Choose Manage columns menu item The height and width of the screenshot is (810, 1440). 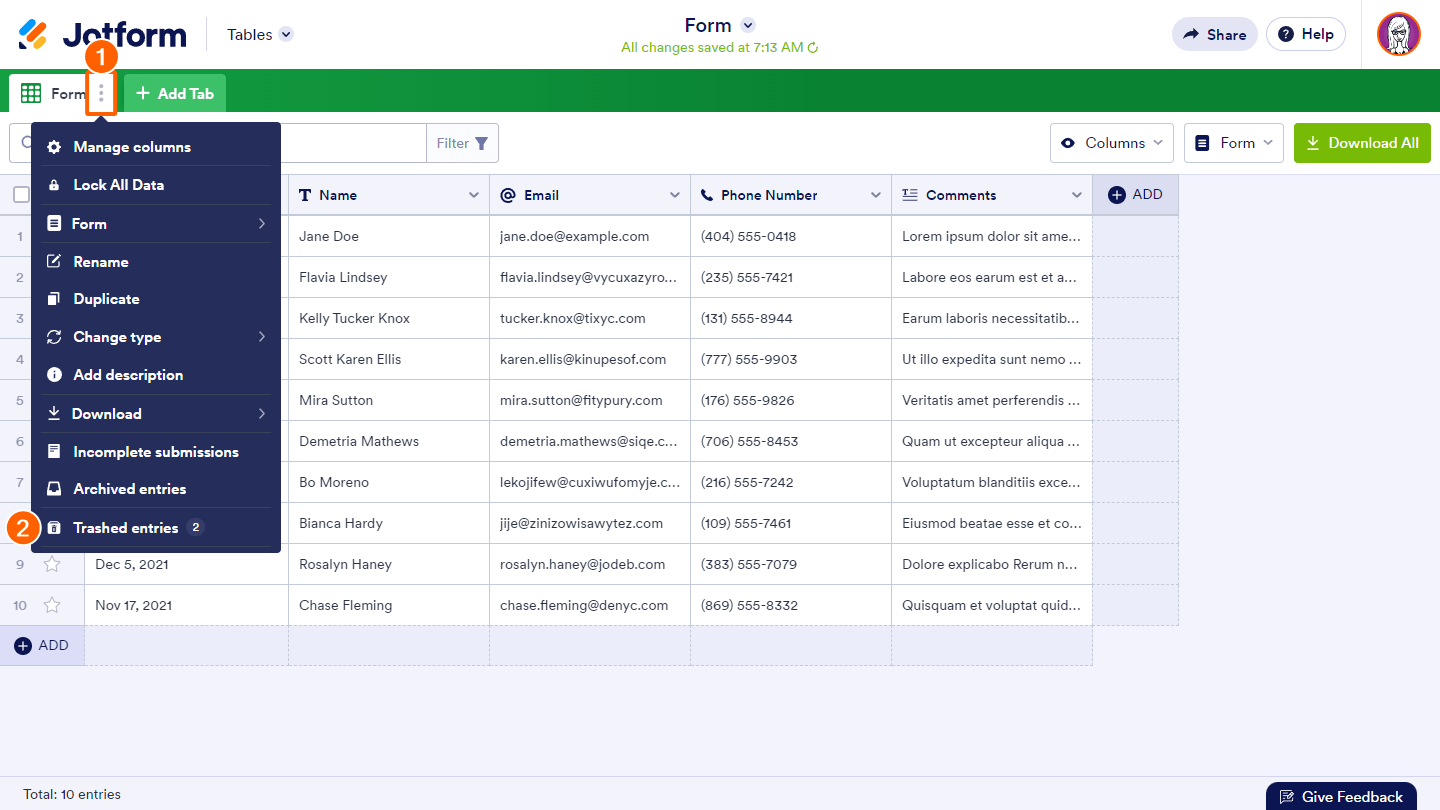coord(132,147)
